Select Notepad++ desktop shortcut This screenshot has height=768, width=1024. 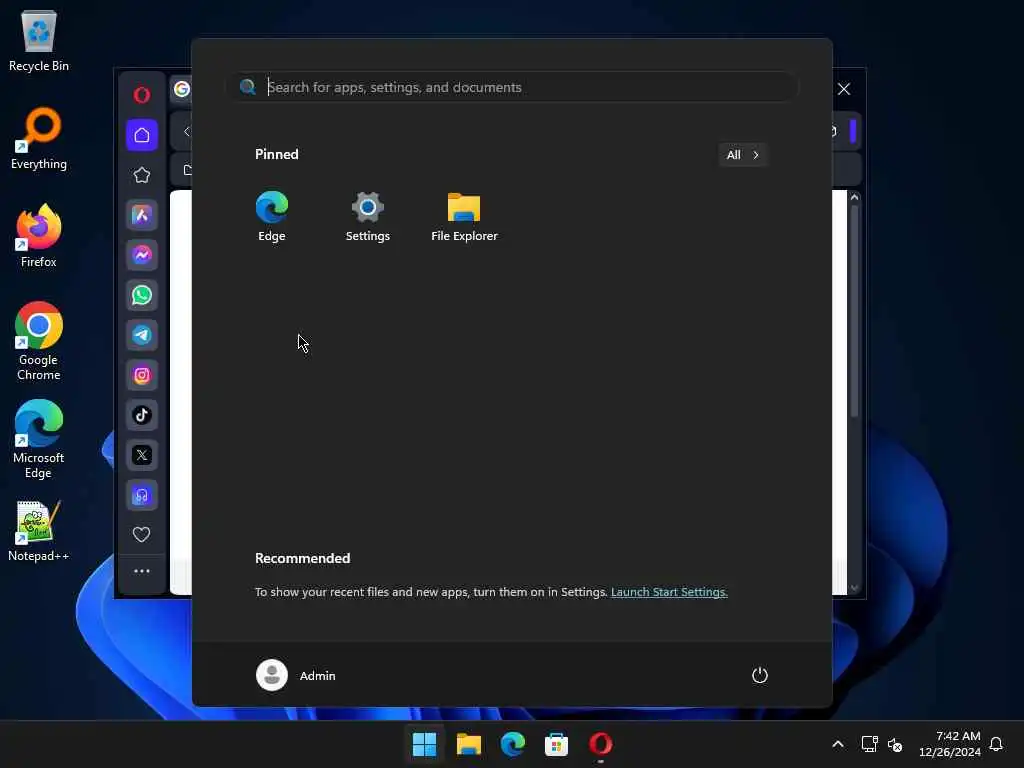tap(39, 530)
